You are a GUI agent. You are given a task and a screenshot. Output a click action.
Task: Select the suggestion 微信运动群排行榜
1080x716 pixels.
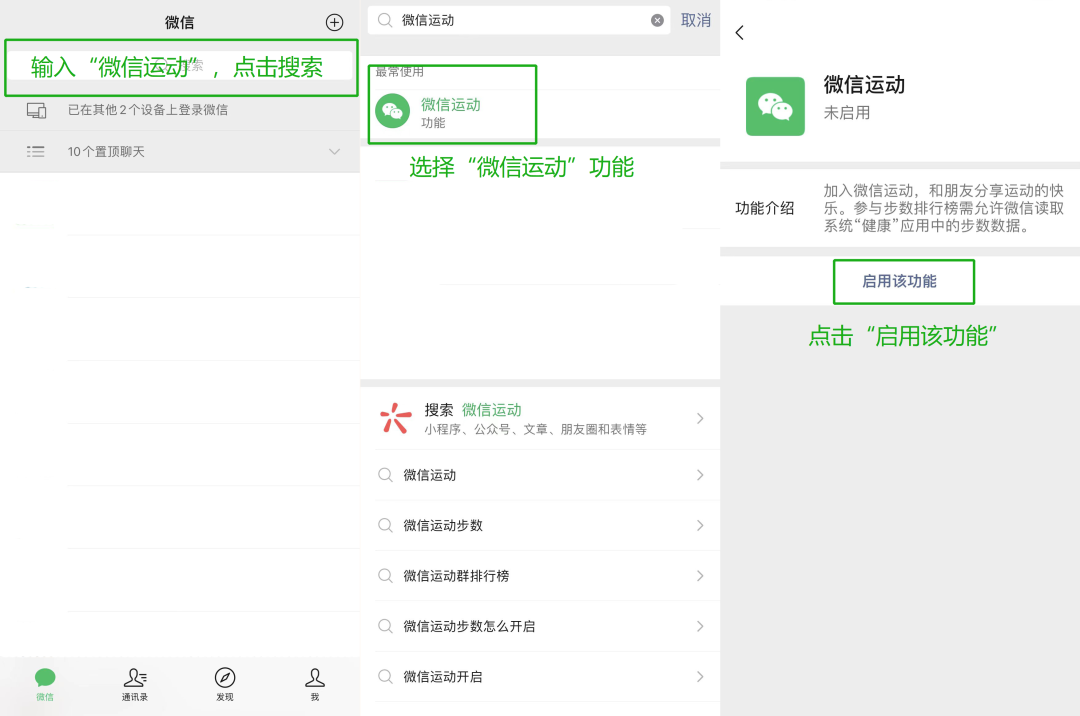click(540, 576)
